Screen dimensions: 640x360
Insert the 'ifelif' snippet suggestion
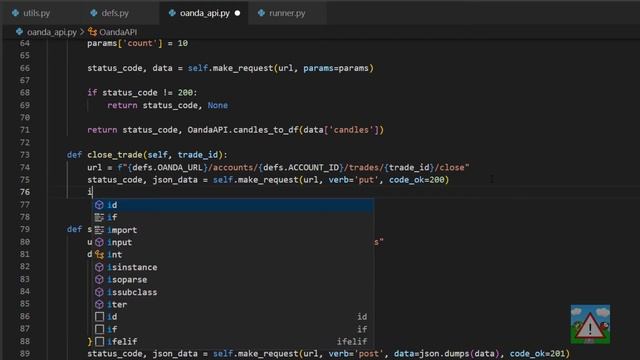pos(232,341)
